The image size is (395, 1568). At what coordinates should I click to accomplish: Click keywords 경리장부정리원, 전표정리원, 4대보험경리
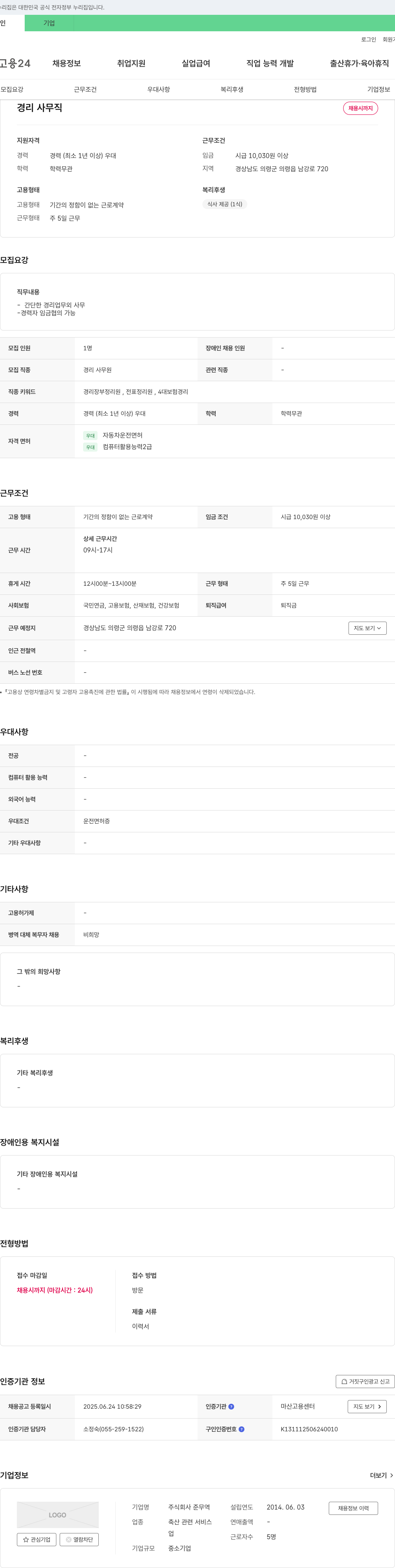[136, 392]
